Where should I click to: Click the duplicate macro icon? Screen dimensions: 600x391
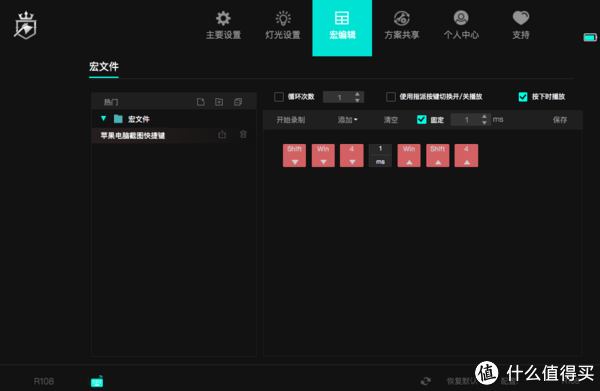click(x=238, y=102)
